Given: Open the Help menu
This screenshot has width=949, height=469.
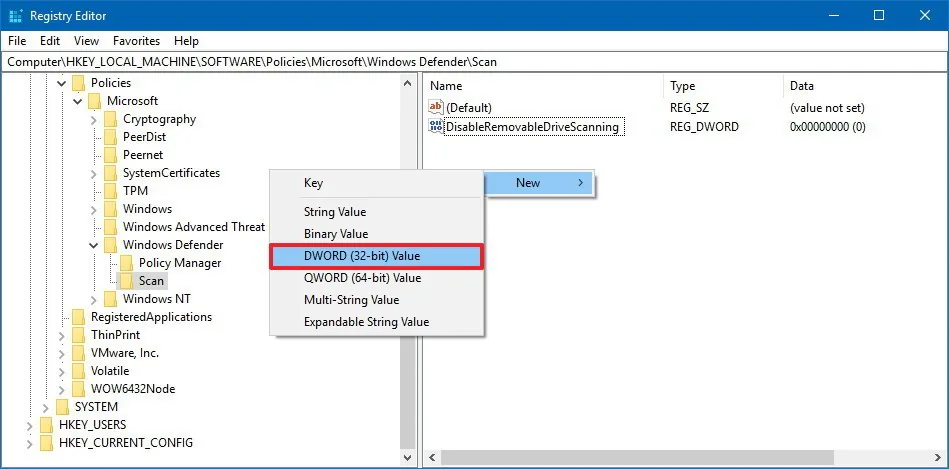Looking at the screenshot, I should coord(186,41).
